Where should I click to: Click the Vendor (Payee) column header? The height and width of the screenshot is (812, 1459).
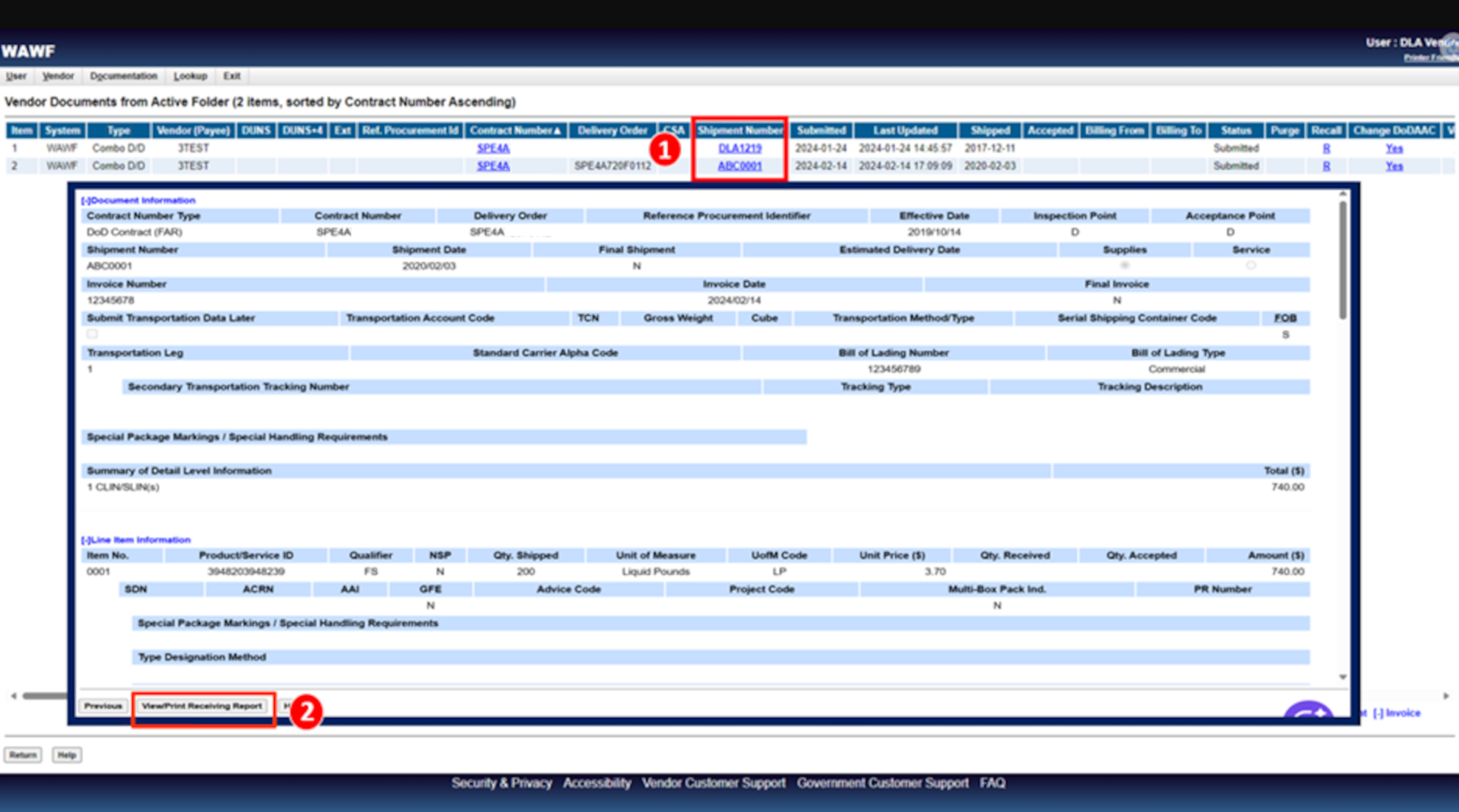pos(193,131)
